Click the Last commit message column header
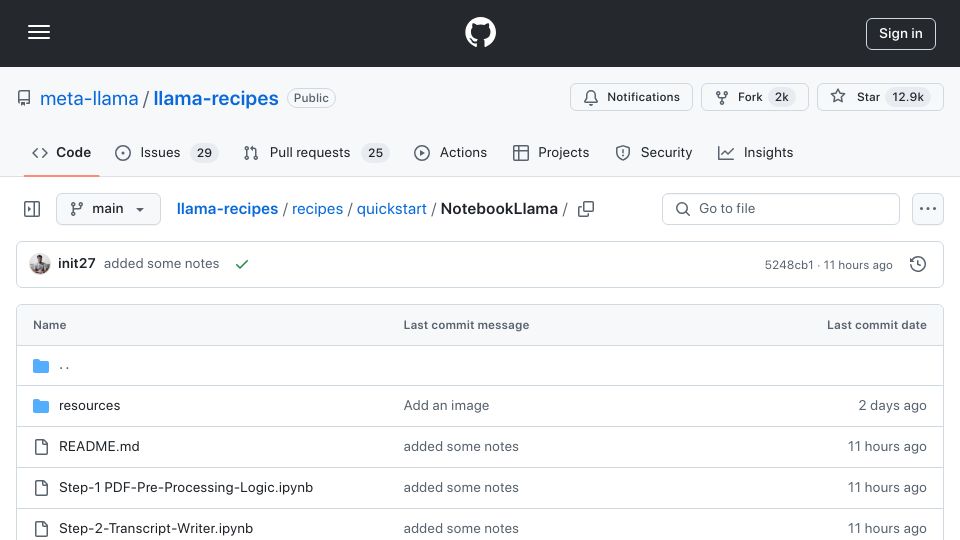 (x=466, y=325)
